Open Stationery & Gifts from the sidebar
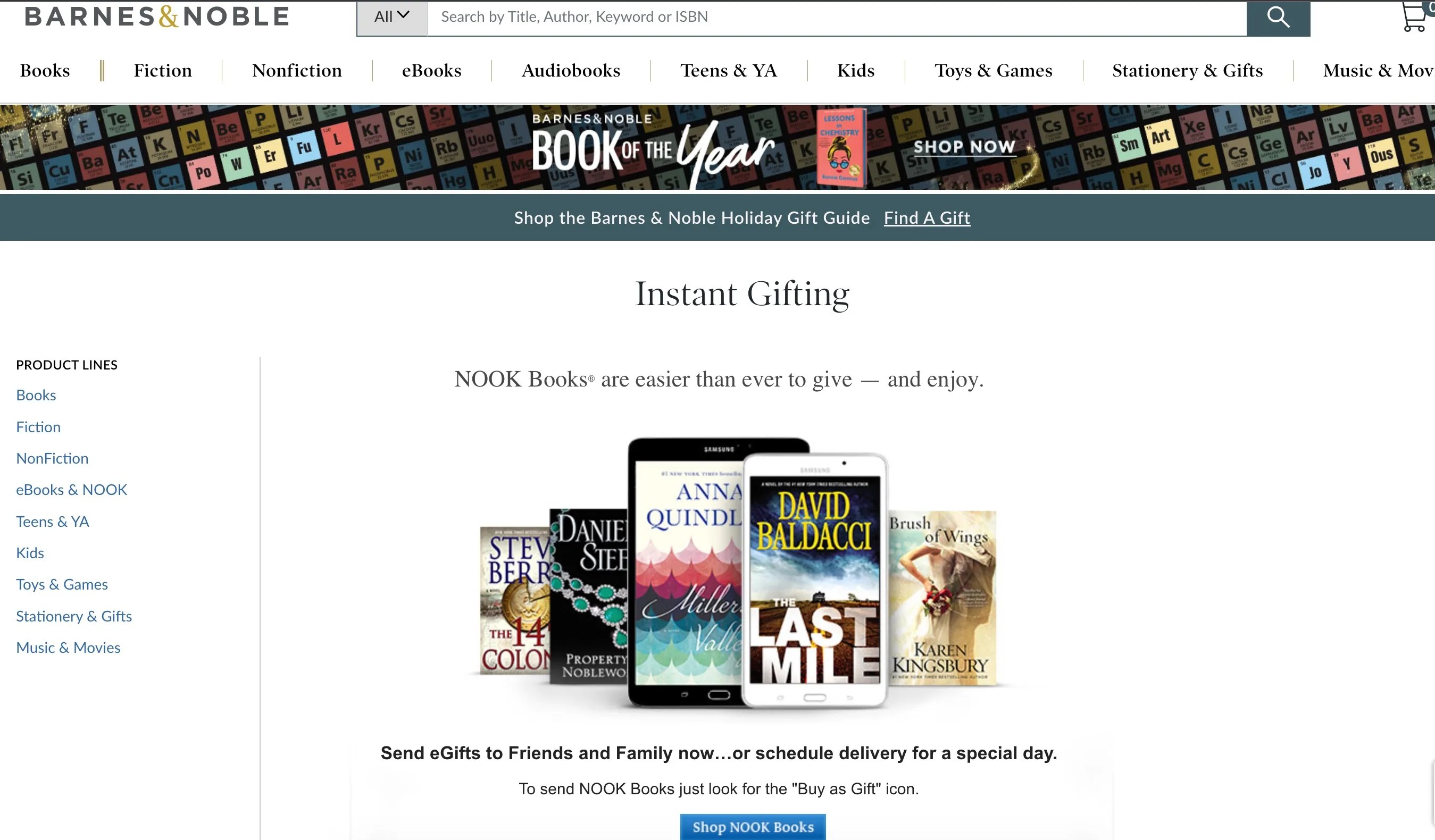1435x840 pixels. [74, 616]
